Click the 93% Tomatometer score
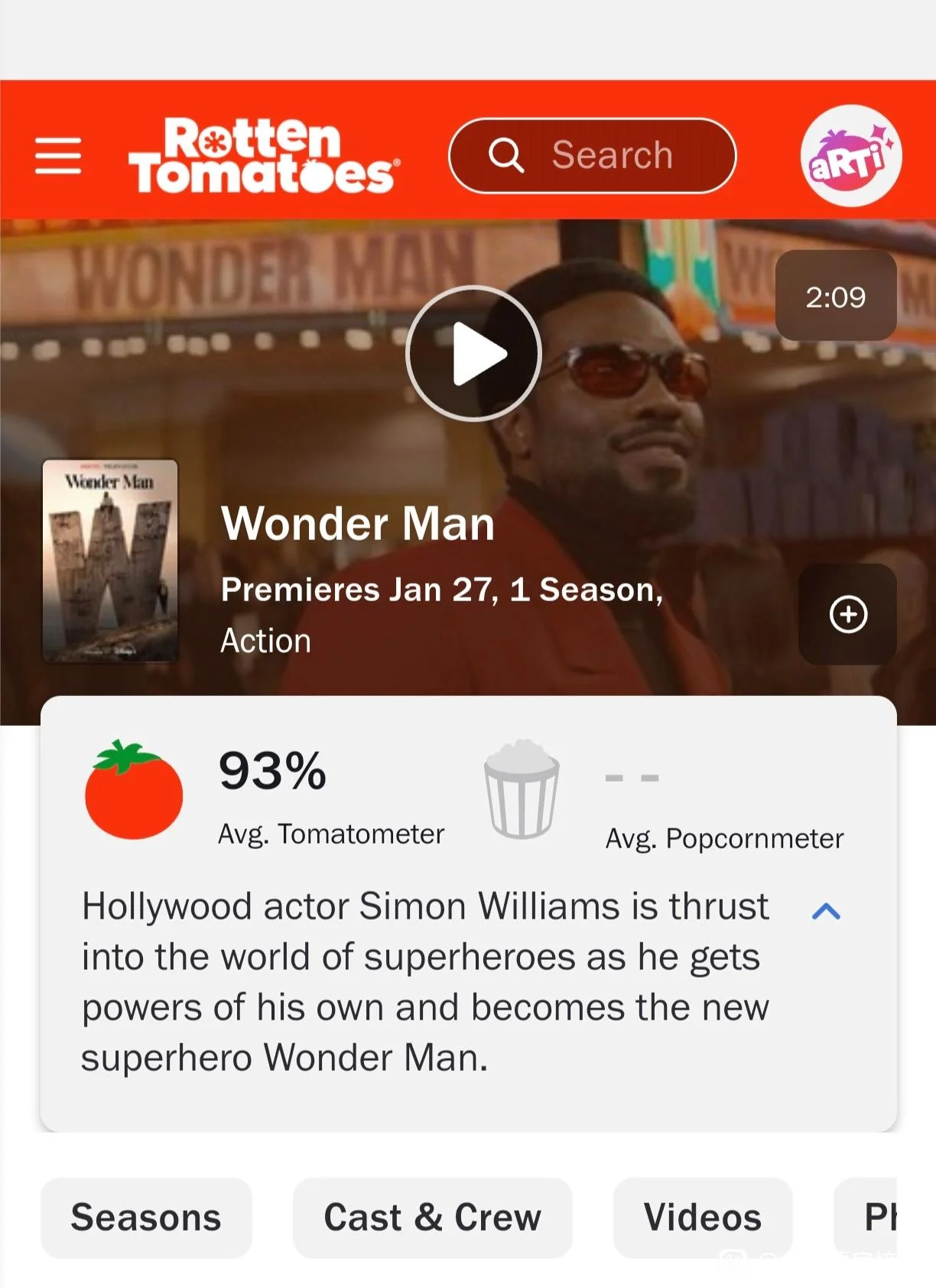The image size is (936, 1288). point(273,770)
